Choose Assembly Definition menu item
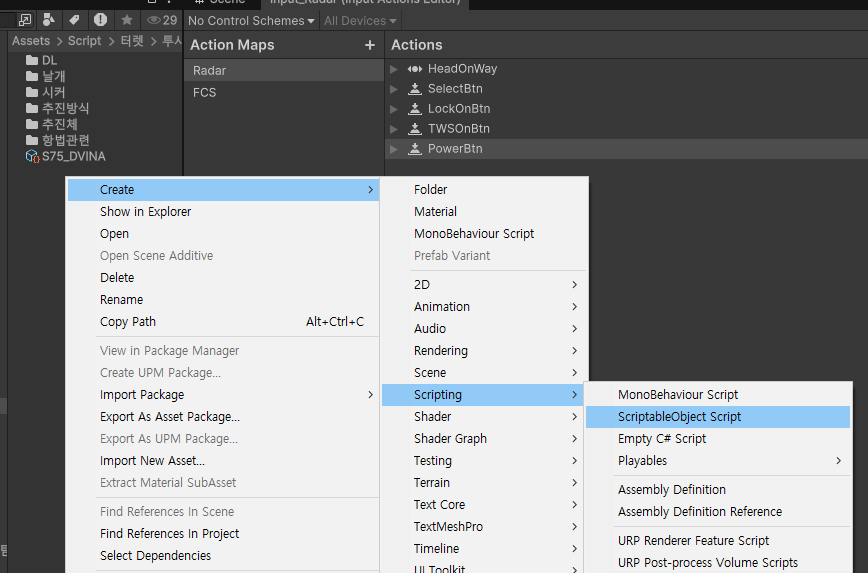This screenshot has width=868, height=573. click(671, 490)
